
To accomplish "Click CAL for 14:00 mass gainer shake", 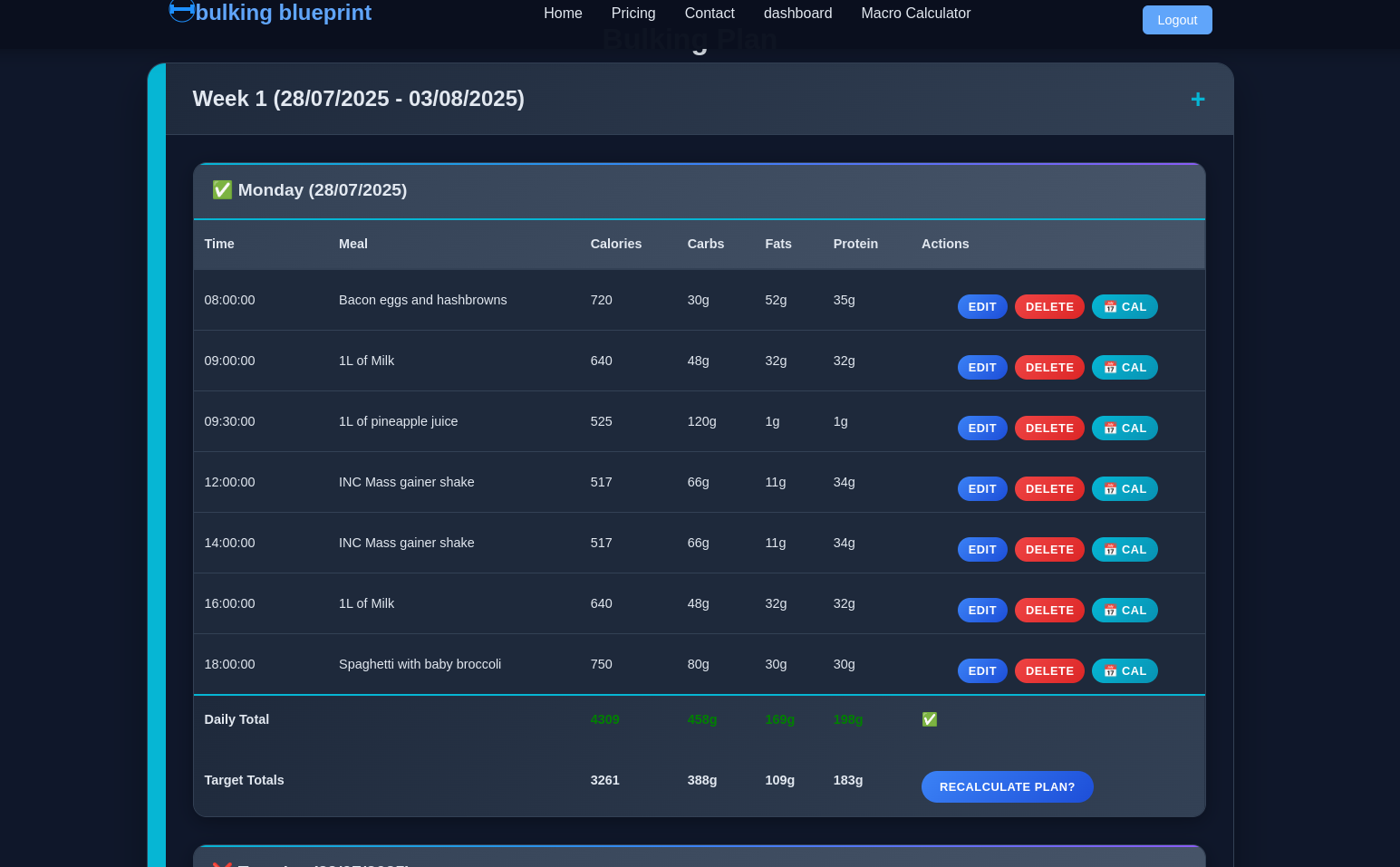I will 1124,550.
